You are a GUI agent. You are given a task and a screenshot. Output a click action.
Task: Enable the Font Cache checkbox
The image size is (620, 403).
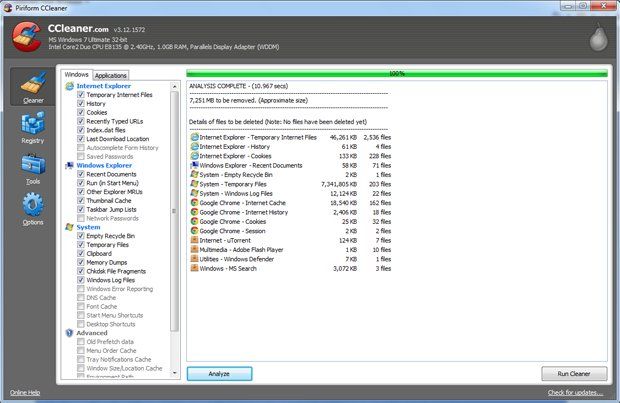tap(81, 306)
